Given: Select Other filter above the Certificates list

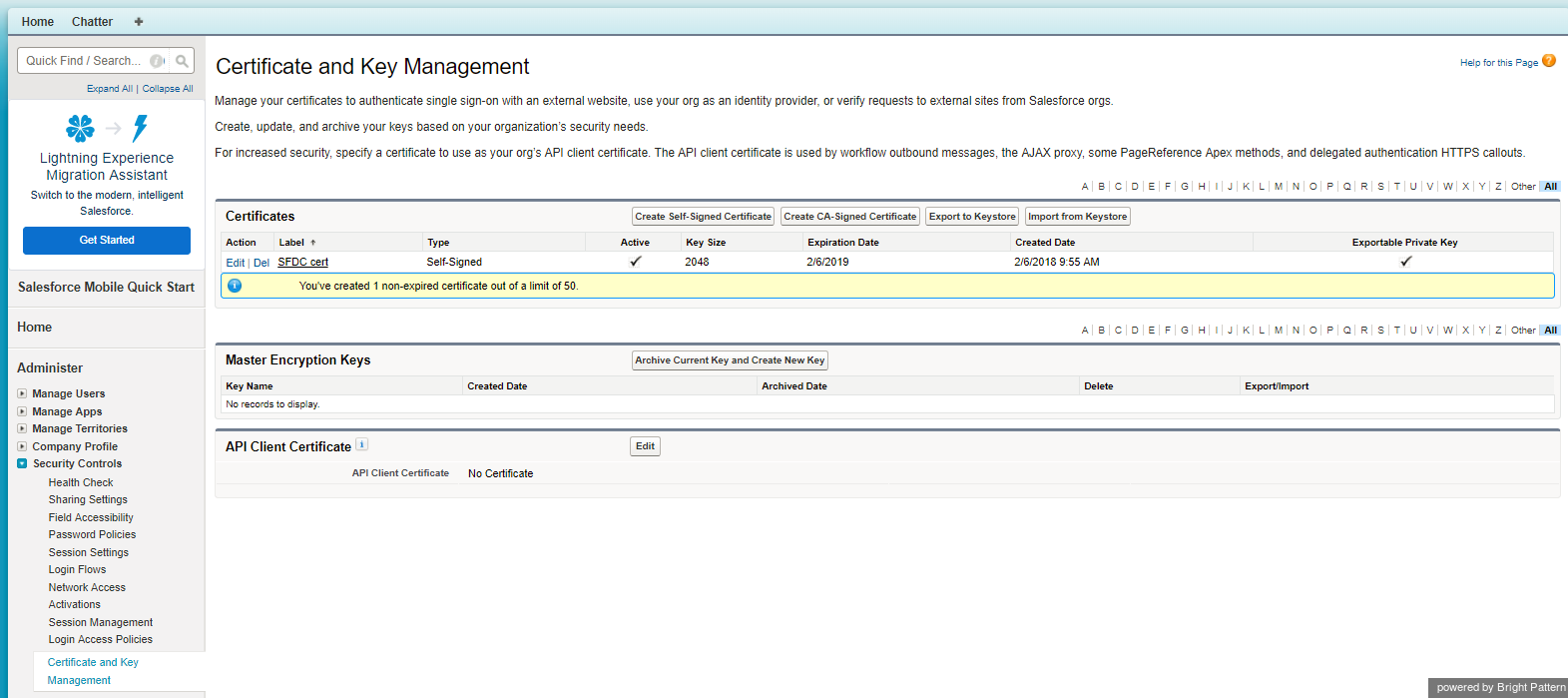Looking at the screenshot, I should tap(1523, 187).
